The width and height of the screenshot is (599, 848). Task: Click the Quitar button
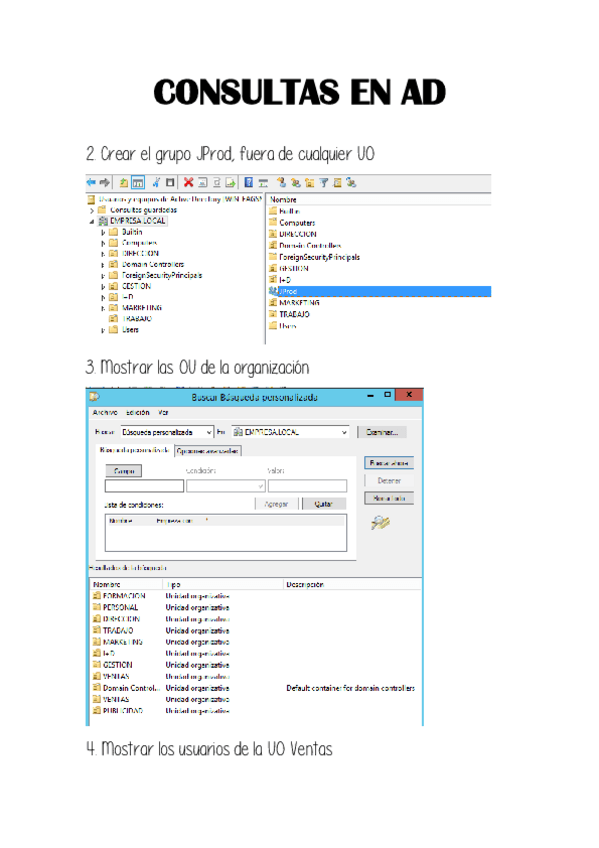click(323, 504)
